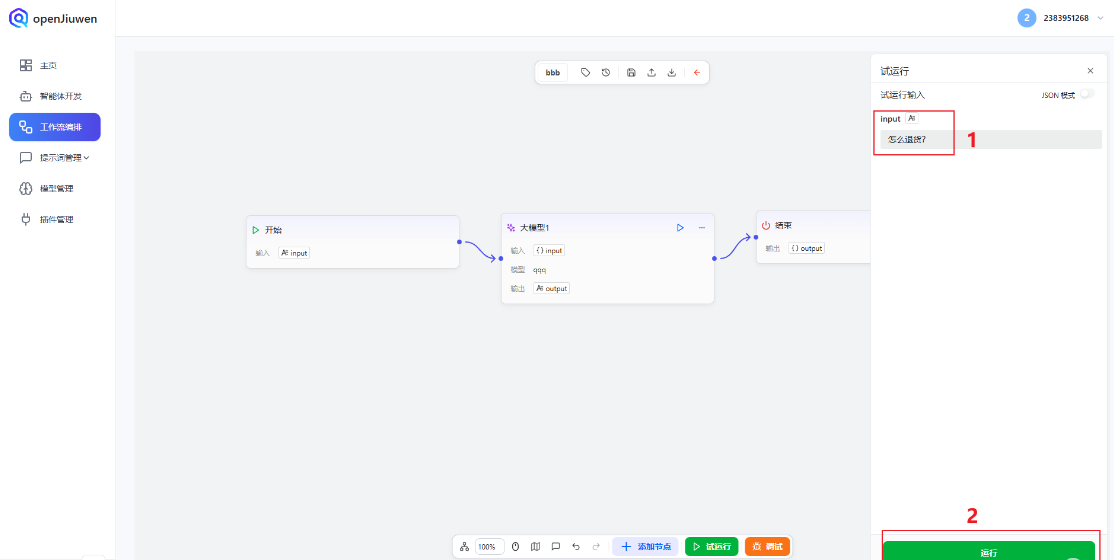Open the 100% zoom level dropdown
The width and height of the screenshot is (1114, 560).
[x=490, y=546]
